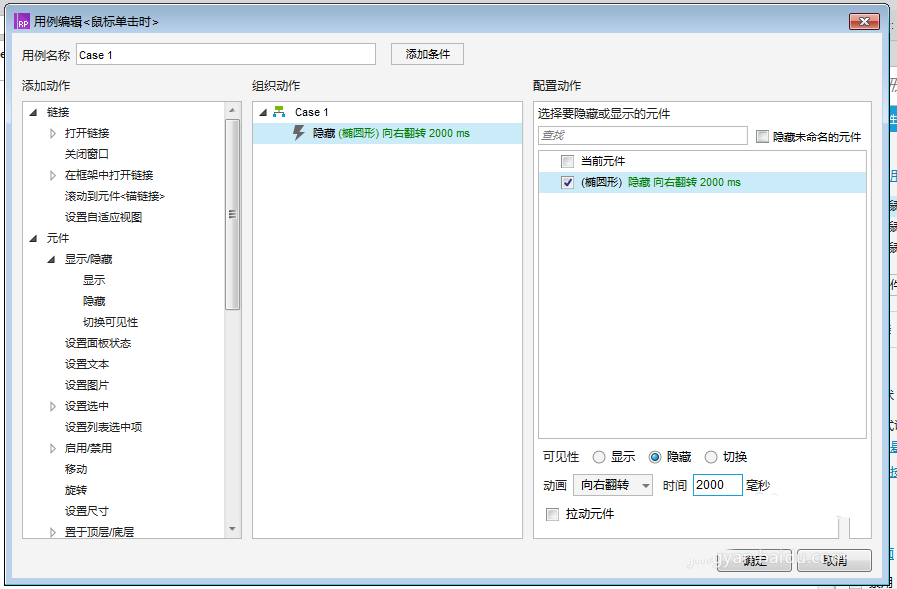Confirm the case with the 确定 button
This screenshot has width=897, height=589.
756,561
